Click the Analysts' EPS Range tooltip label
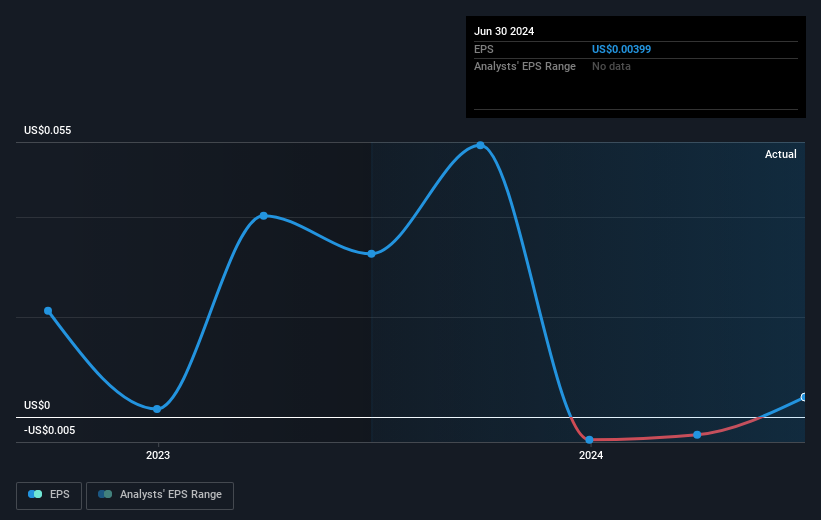Viewport: 821px width, 520px height. click(525, 67)
